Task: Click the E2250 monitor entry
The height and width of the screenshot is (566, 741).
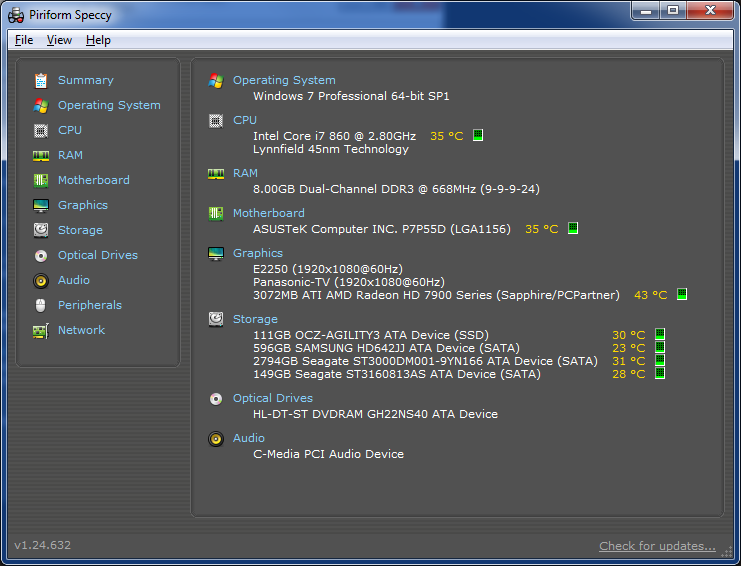Action: (327, 269)
